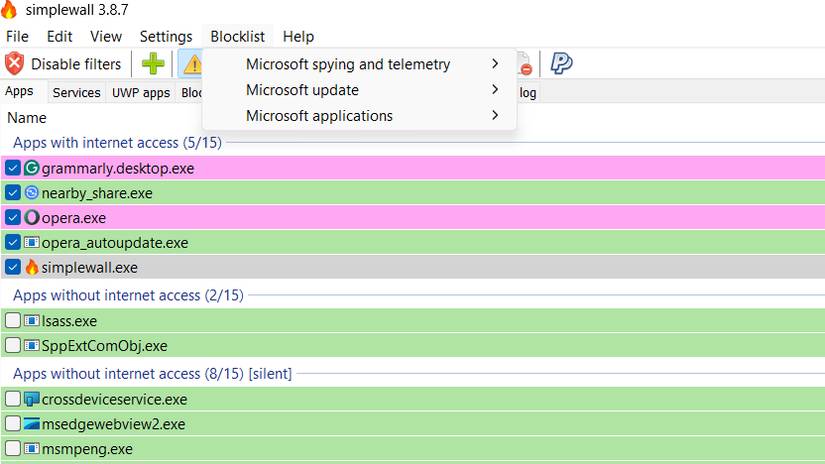Select the msmpeng.exe row
This screenshot has width=825, height=464.
(412, 449)
